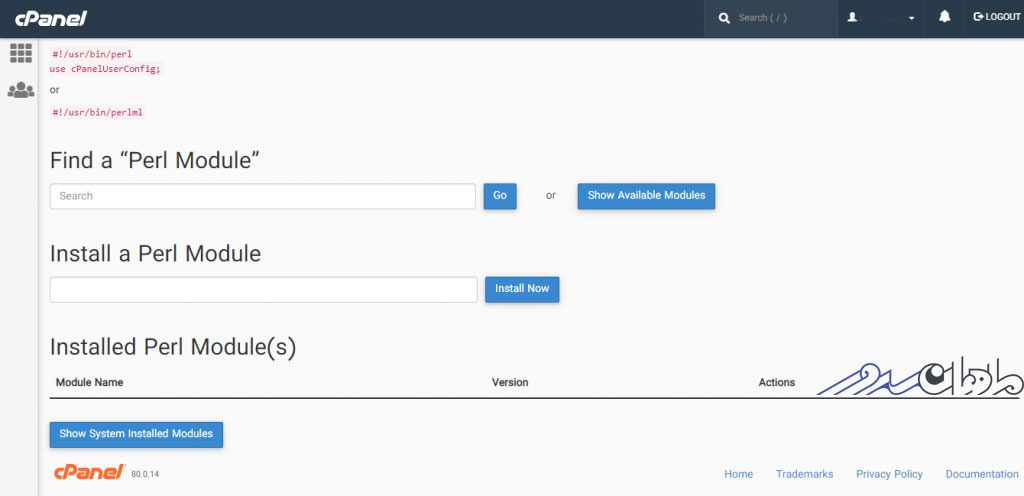Viewport: 1024px width, 496px height.
Task: Click the Install a Perl Module text field
Action: [x=264, y=290]
